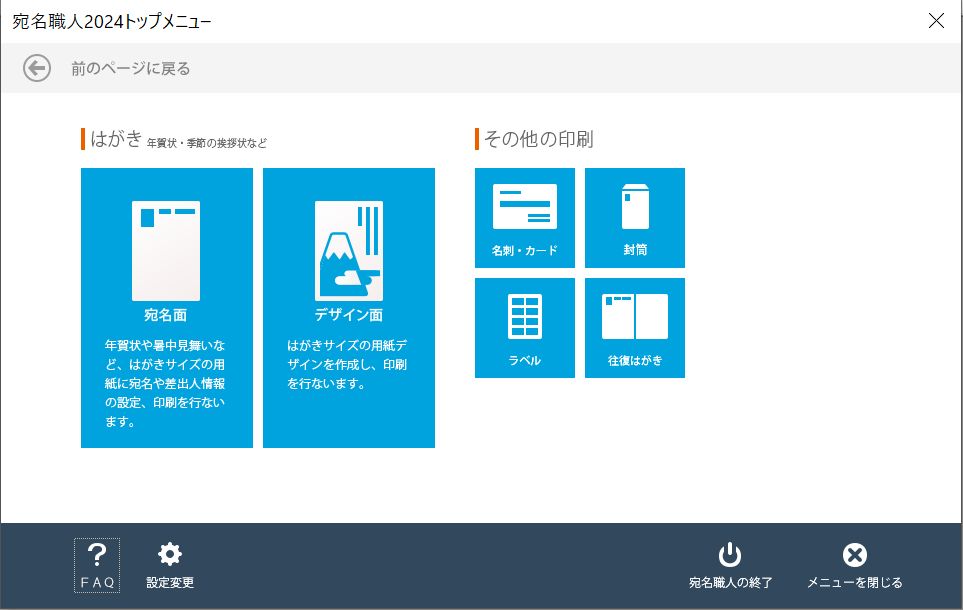Close the menu using メニューを閉じる icon
The width and height of the screenshot is (963, 610).
(x=855, y=562)
